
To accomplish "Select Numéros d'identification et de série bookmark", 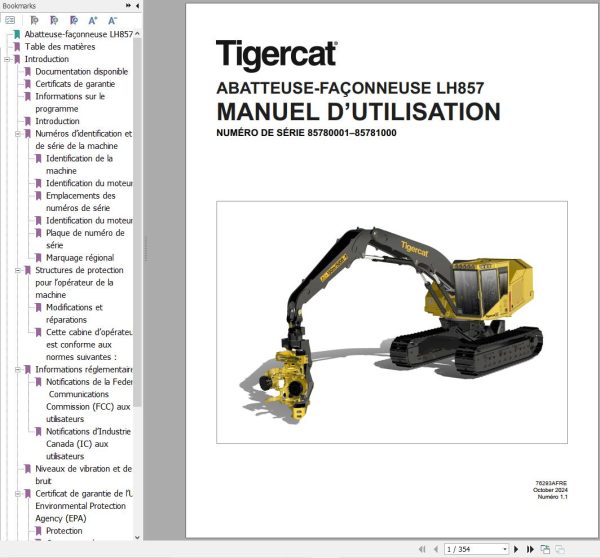I will point(83,140).
